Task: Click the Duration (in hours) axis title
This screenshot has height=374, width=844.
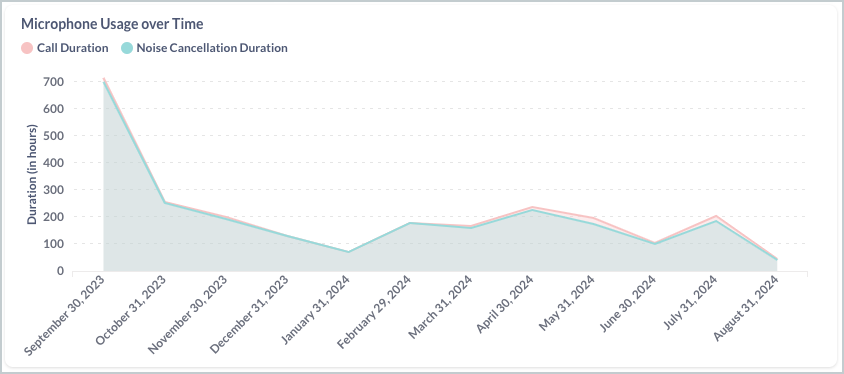Action: point(32,175)
